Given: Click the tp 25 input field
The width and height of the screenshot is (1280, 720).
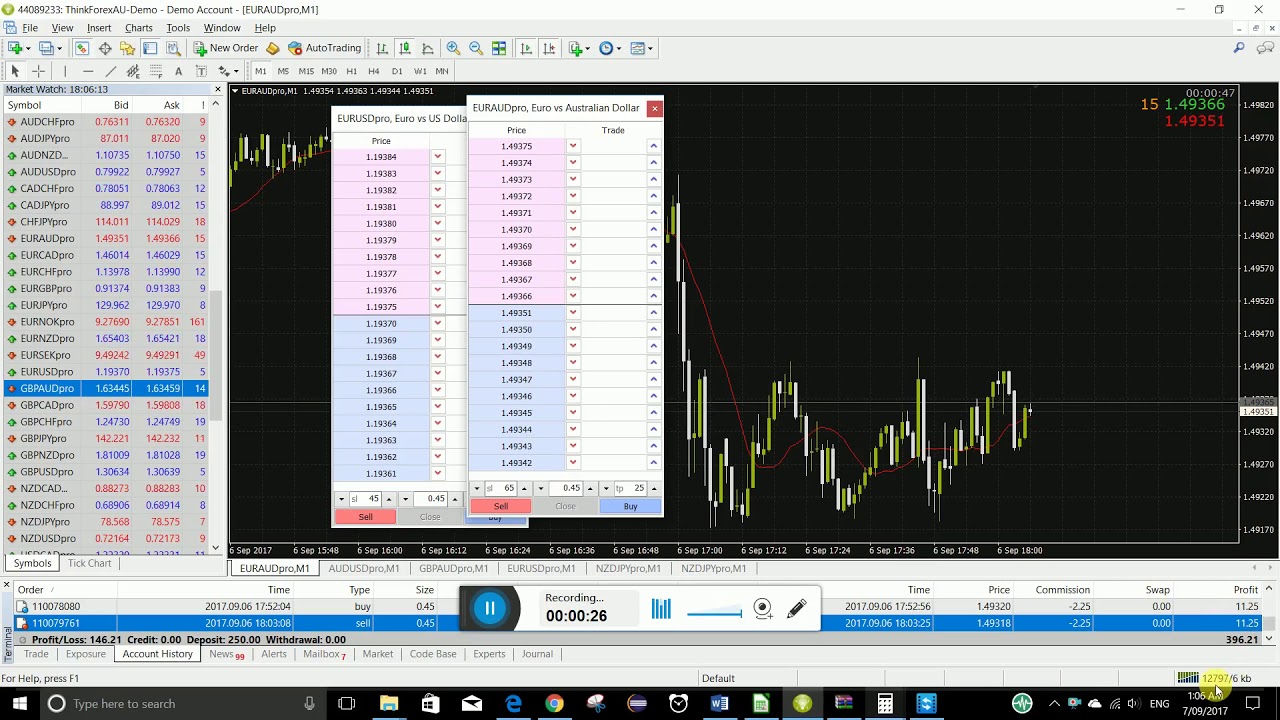Looking at the screenshot, I should (630, 488).
